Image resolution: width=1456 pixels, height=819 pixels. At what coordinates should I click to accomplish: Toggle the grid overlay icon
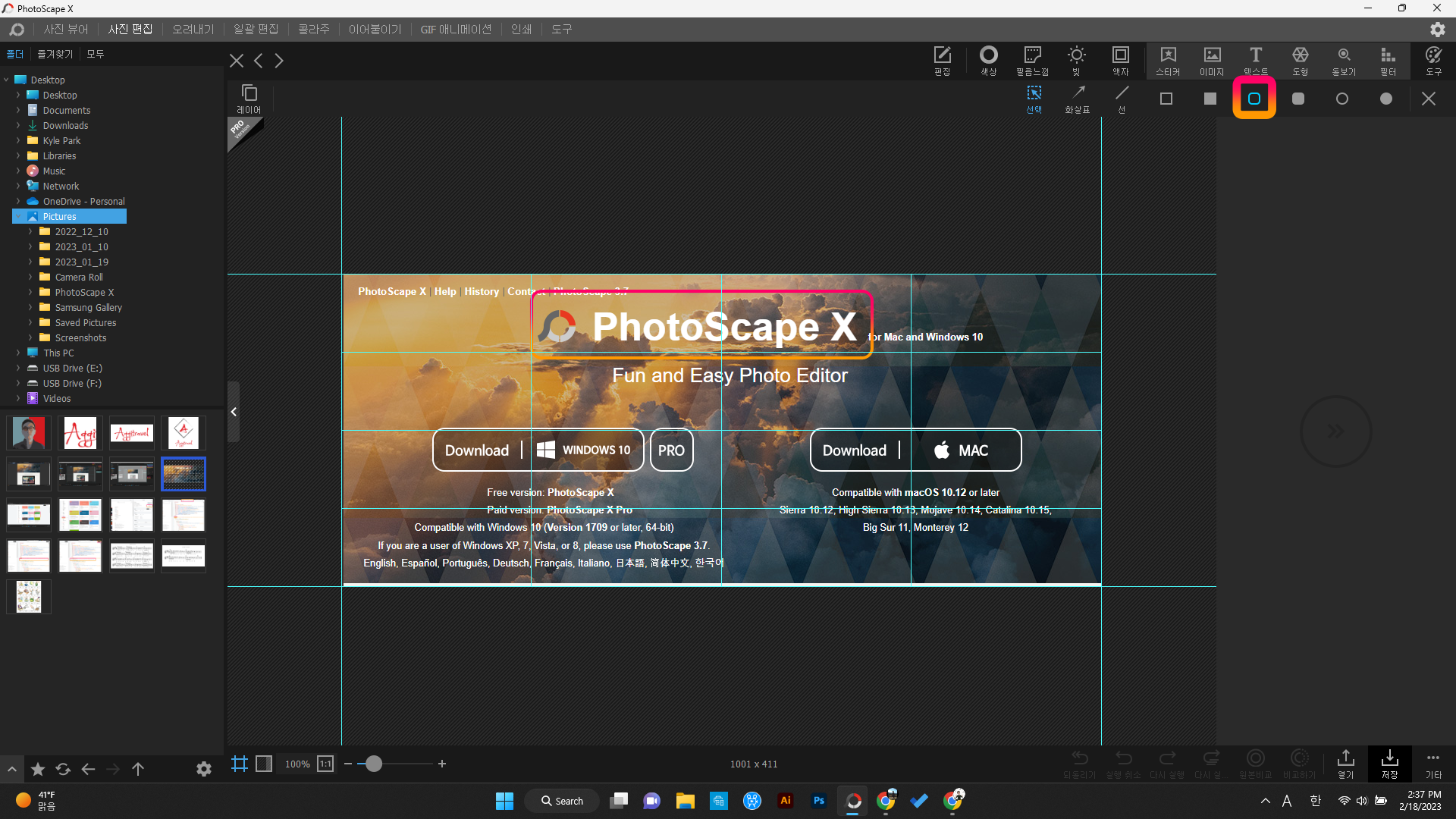pos(240,764)
